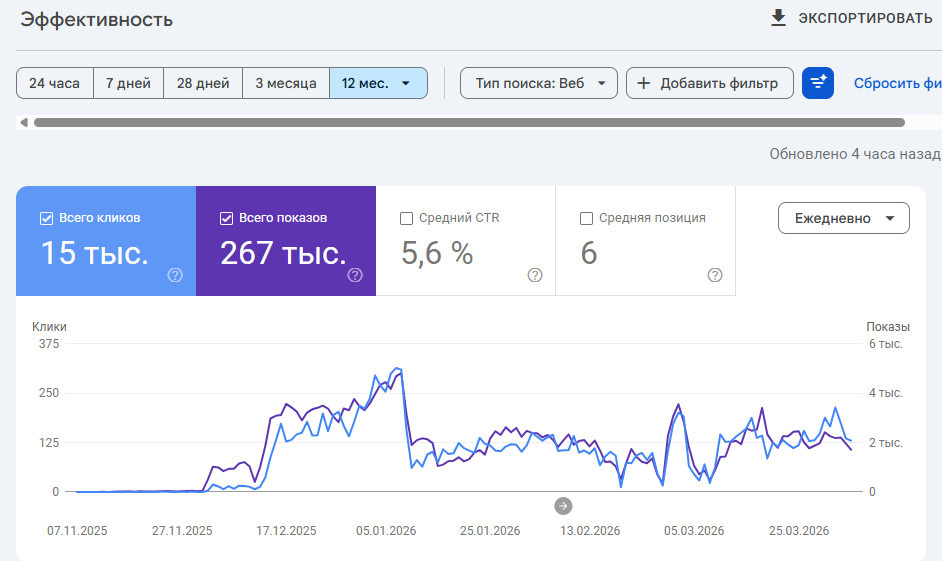
Task: Enable the Средний CTR checkbox
Action: coord(406,218)
